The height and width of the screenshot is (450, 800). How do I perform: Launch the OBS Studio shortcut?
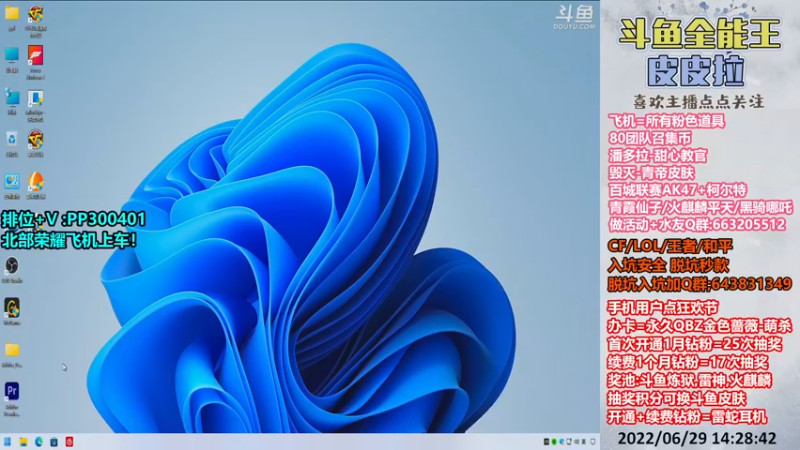[12, 265]
